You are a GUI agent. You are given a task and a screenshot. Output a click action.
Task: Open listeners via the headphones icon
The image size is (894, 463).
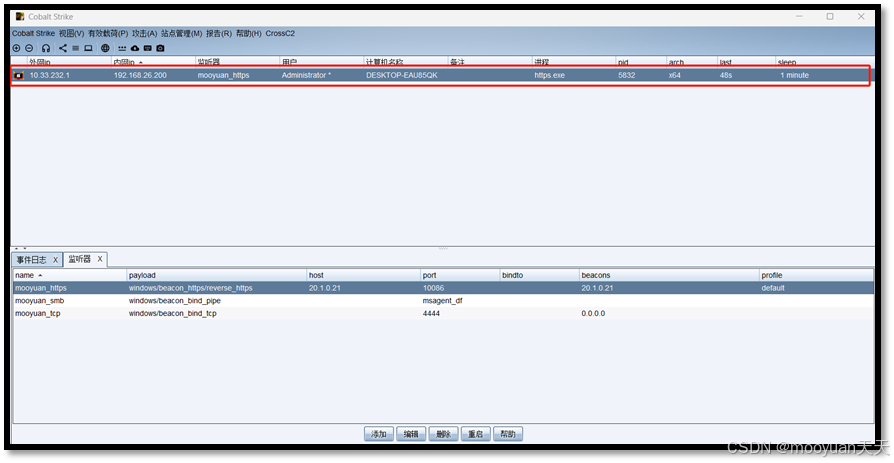(x=46, y=48)
